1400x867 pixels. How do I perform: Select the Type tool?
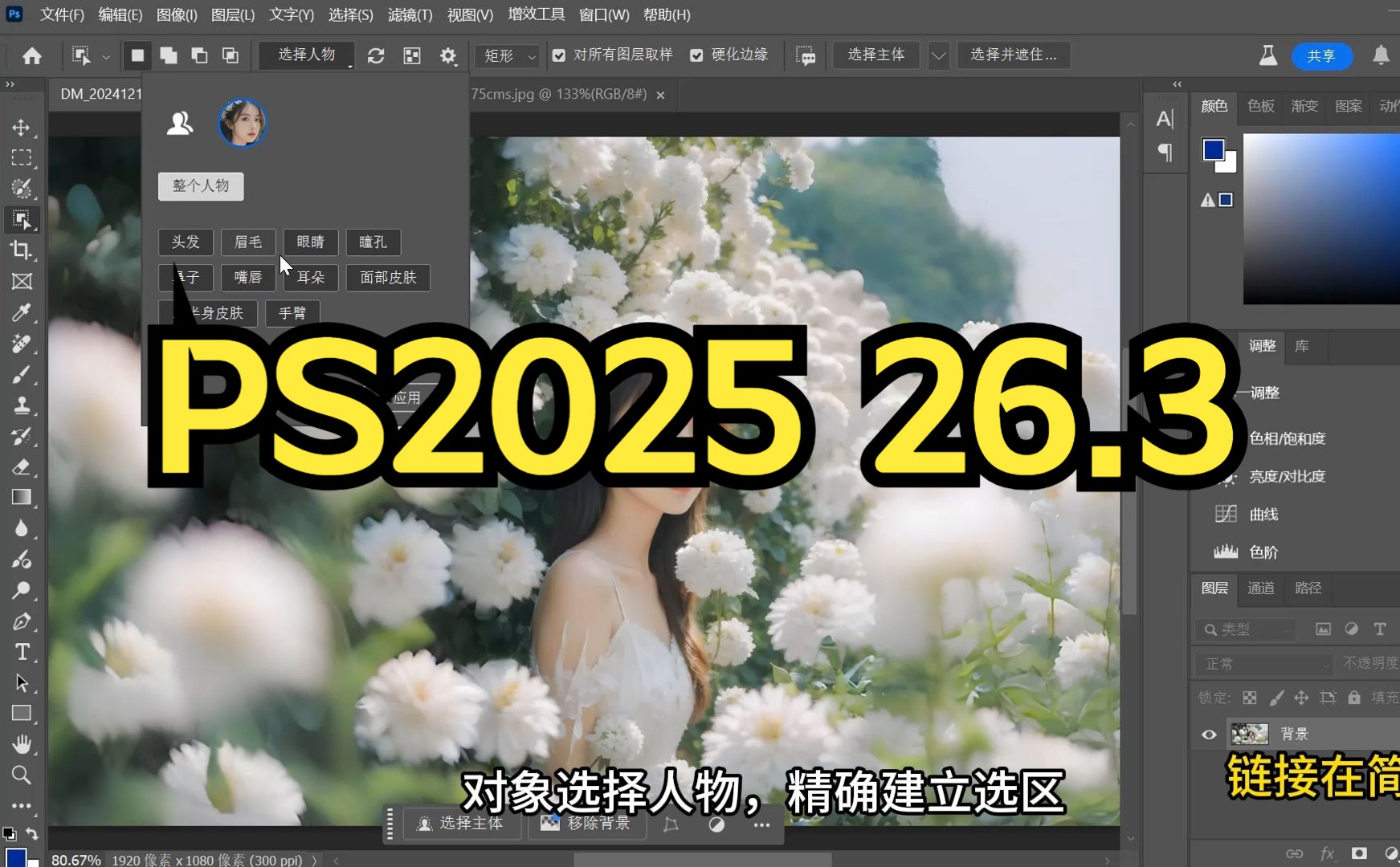22,652
